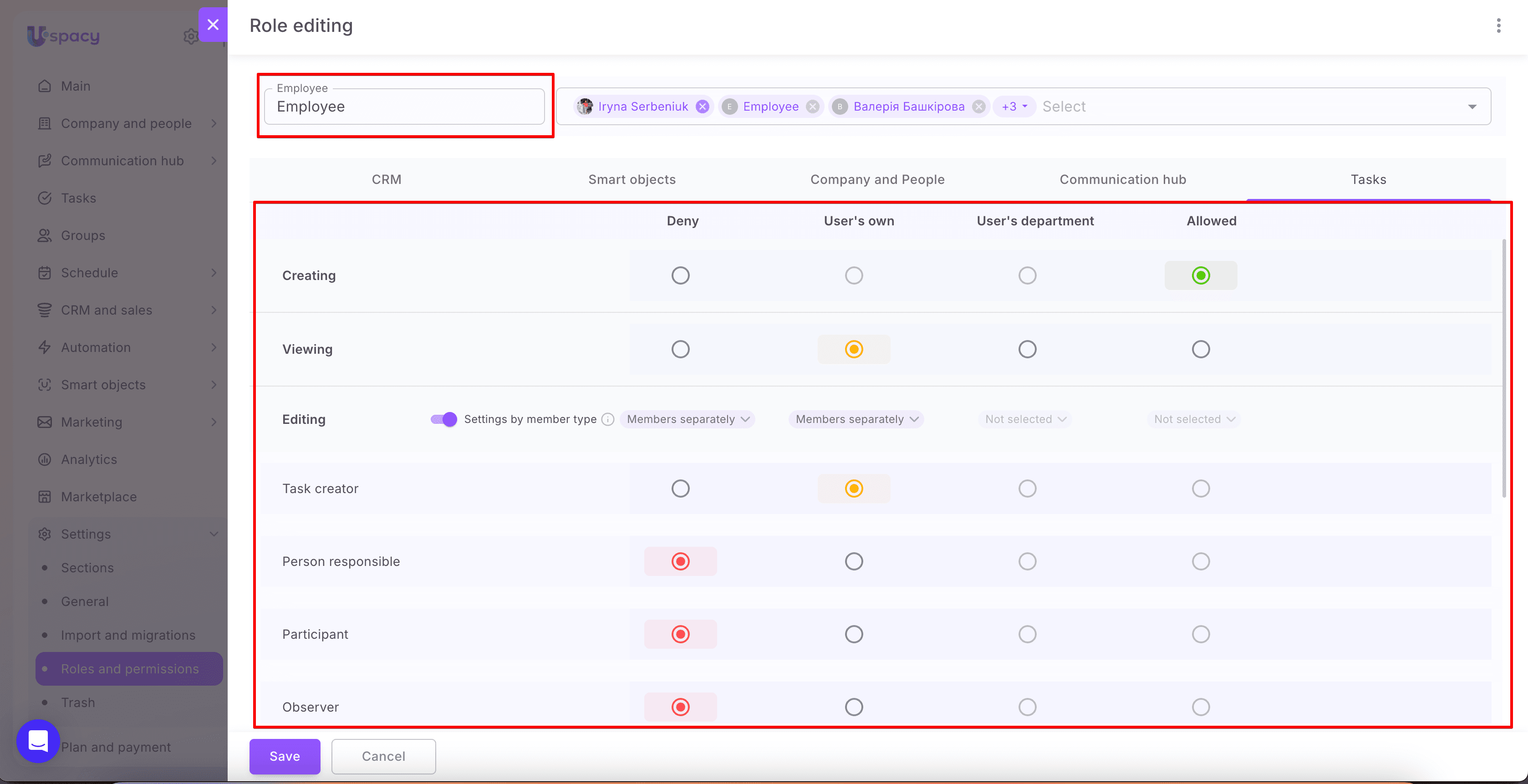Click the Analytics sidebar icon
Screen dimensions: 1528x784
[45, 459]
